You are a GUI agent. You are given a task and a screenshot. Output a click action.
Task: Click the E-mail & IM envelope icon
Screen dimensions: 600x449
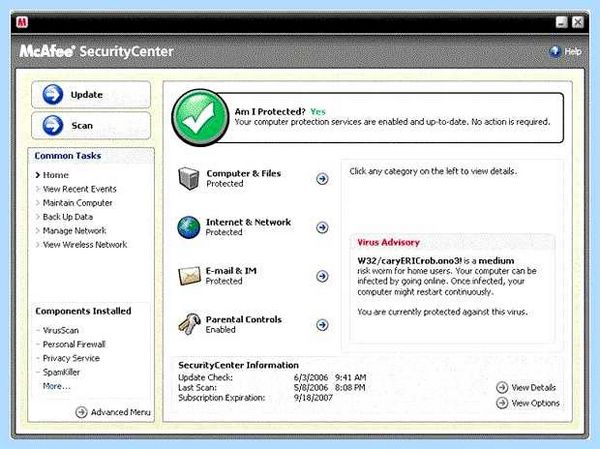pyautogui.click(x=189, y=276)
